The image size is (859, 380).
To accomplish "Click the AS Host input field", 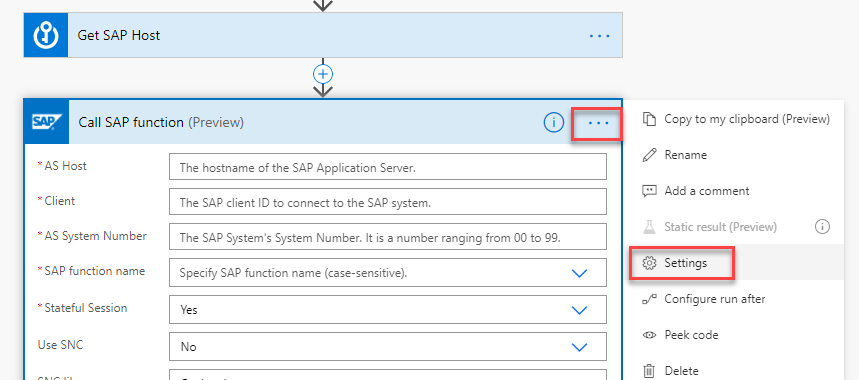I will (388, 166).
